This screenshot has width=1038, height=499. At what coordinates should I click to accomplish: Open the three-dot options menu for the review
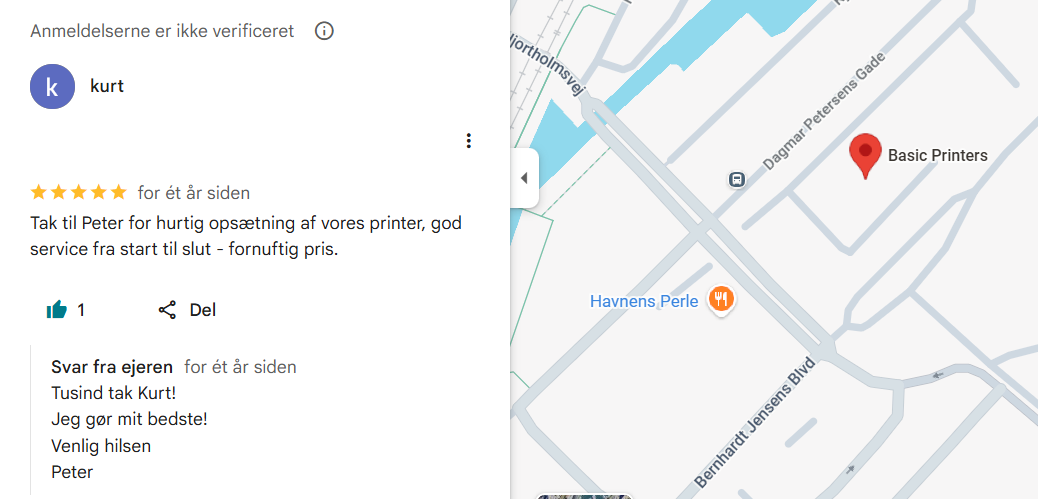click(x=468, y=141)
